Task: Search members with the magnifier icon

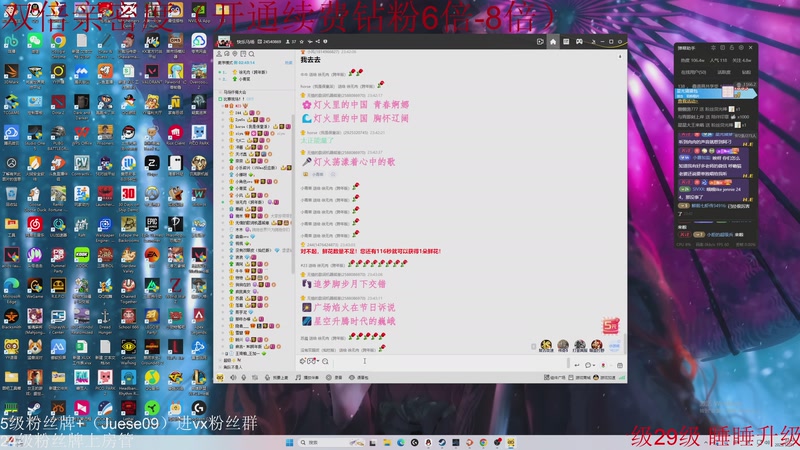Action: click(x=252, y=54)
